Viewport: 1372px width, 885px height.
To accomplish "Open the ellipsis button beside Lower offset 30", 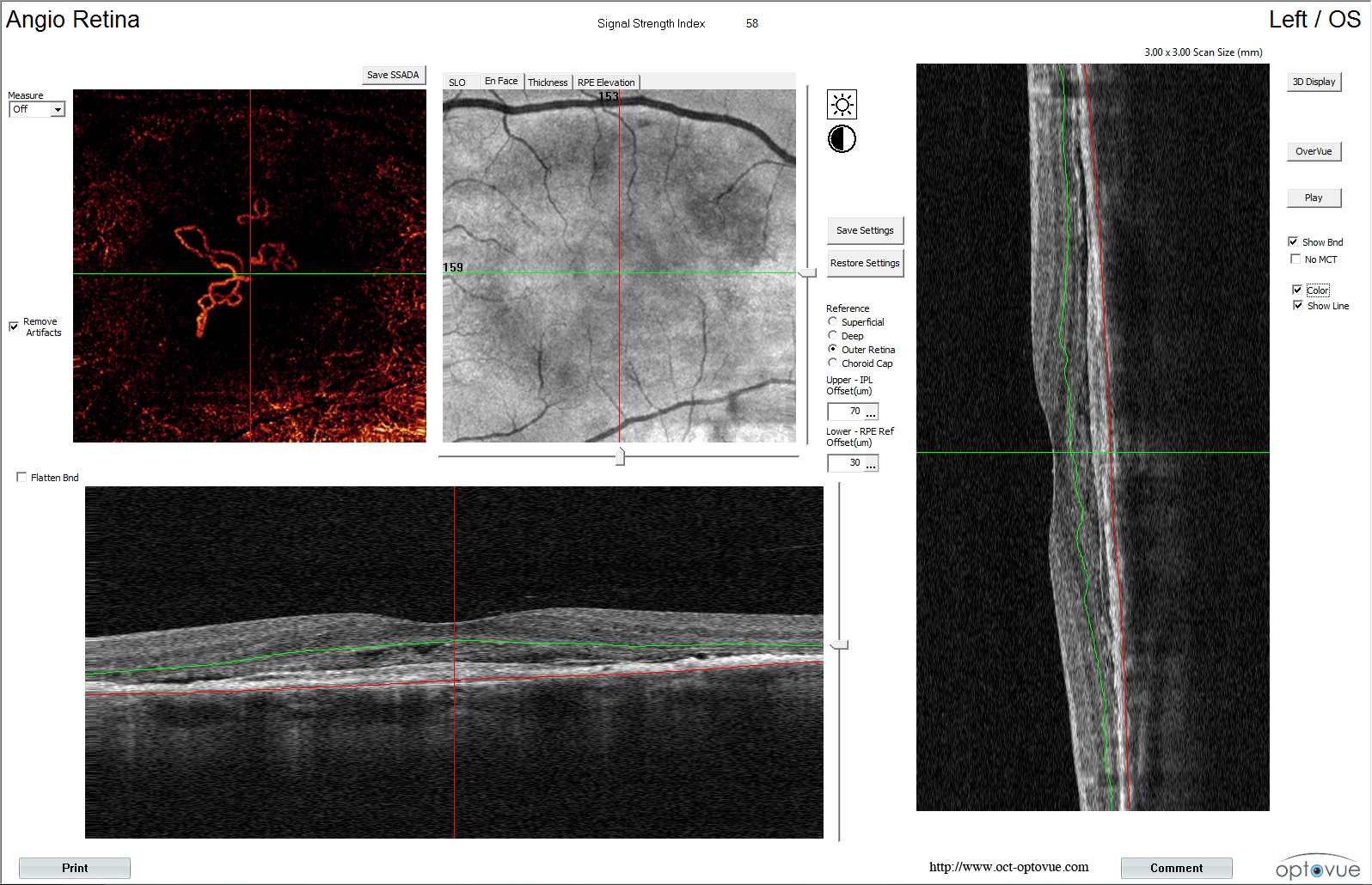I will [871, 464].
